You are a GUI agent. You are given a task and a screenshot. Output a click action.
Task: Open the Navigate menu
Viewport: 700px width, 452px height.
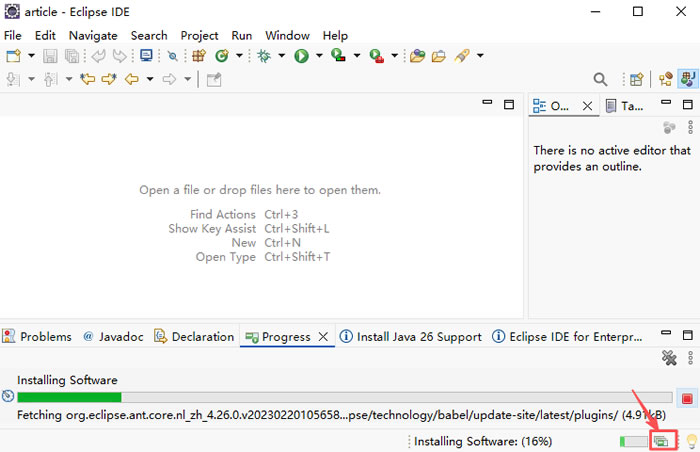tap(93, 35)
